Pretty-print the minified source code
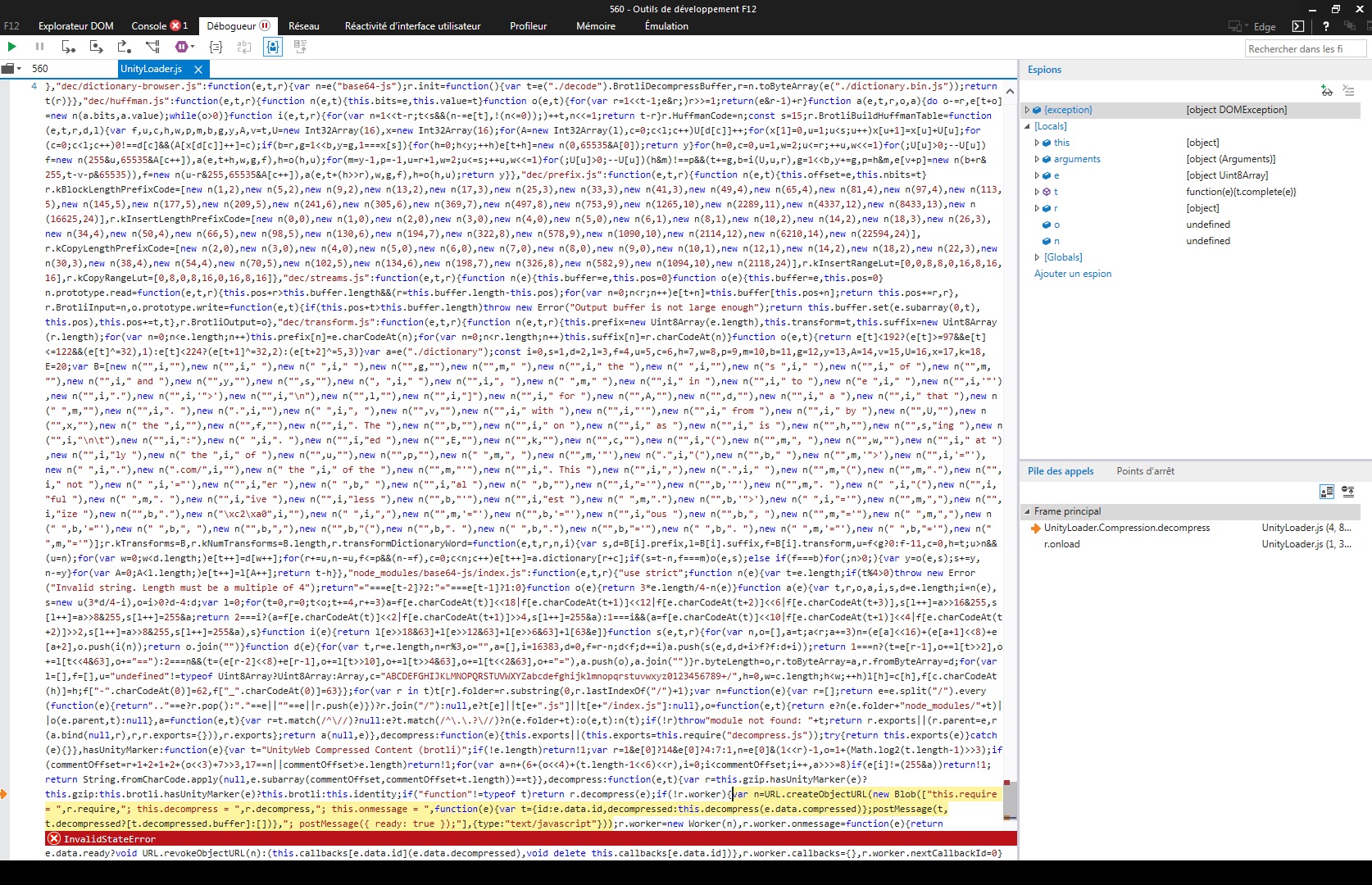The image size is (1372, 885). pyautogui.click(x=216, y=47)
